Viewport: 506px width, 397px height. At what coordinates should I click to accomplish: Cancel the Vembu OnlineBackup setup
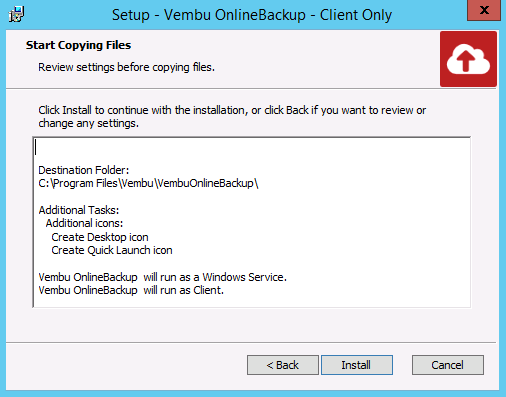(x=448, y=365)
